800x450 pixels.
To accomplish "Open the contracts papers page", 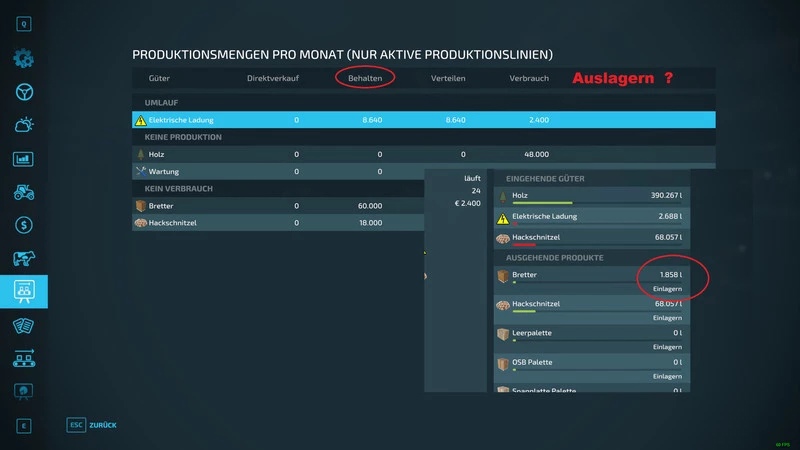I will [24, 326].
